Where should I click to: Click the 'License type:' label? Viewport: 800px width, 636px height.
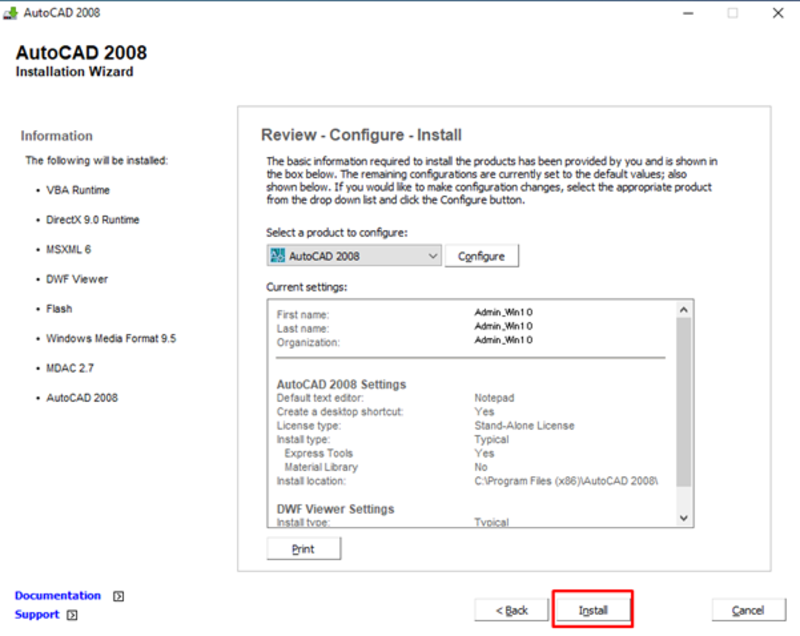[x=309, y=425]
